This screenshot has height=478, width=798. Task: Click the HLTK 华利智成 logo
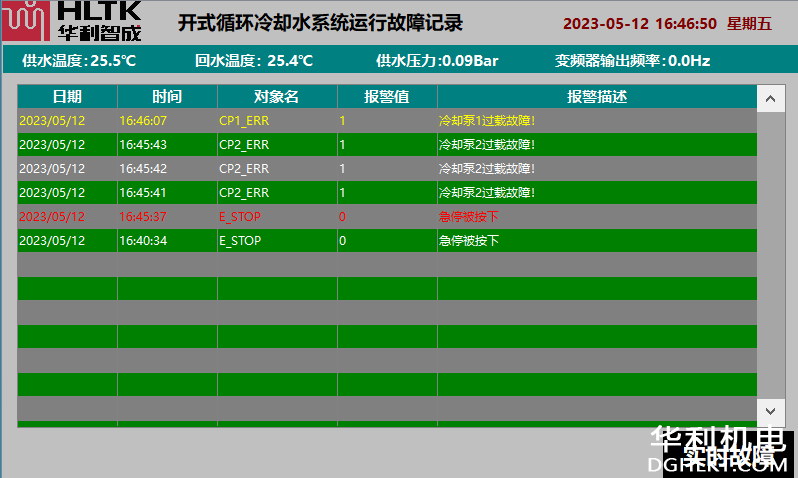(x=72, y=21)
